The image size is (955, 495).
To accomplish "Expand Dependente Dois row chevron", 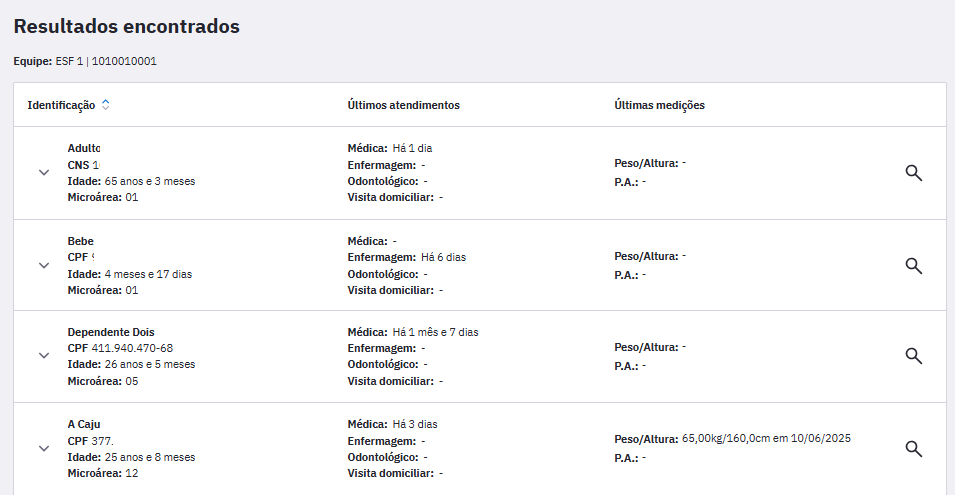I will (x=44, y=355).
